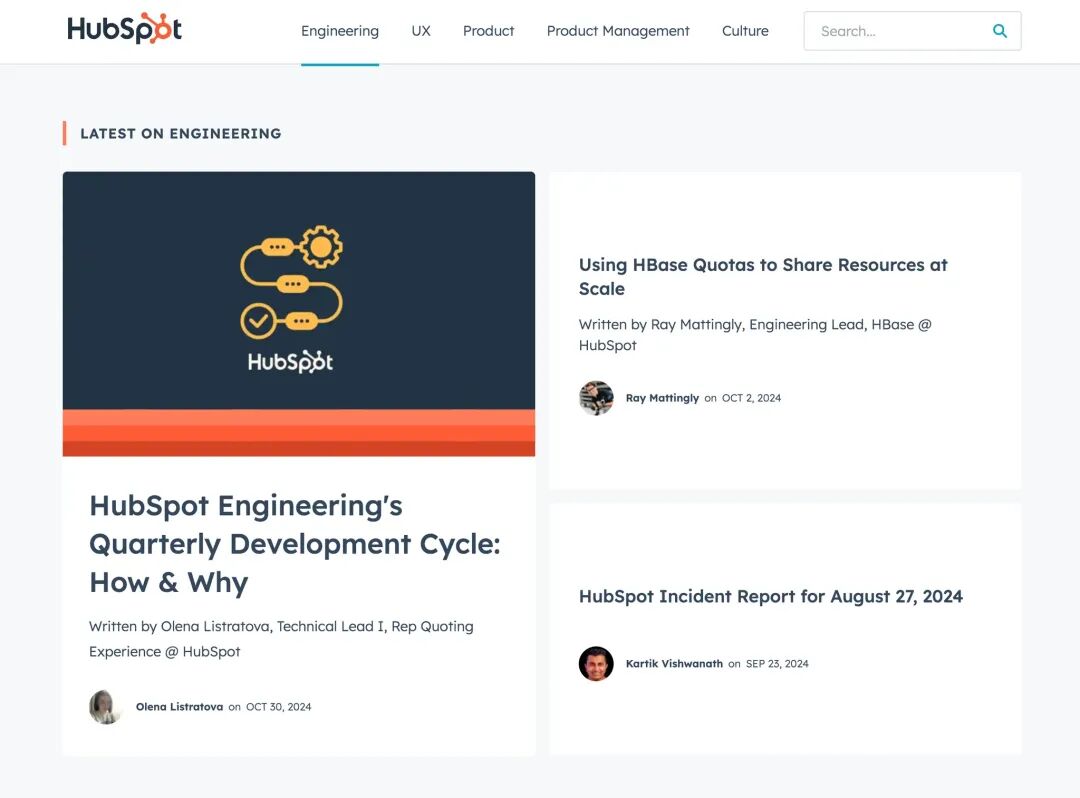1080x798 pixels.
Task: Click the "OCT 30, 2024" date
Action: pyautogui.click(x=278, y=706)
